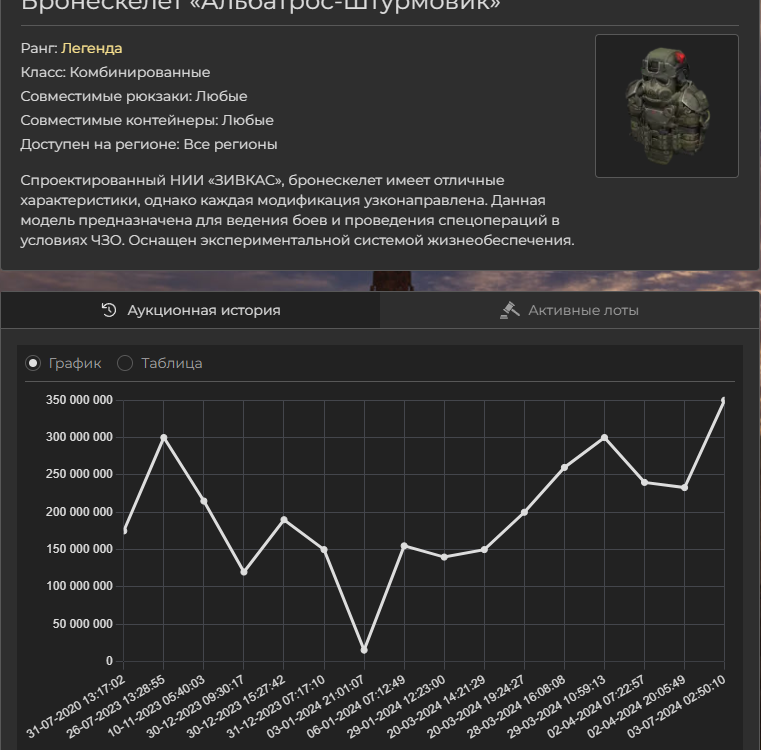
Task: Click the Альбатрос-Штурмовик armor thumbnail image
Action: point(666,106)
